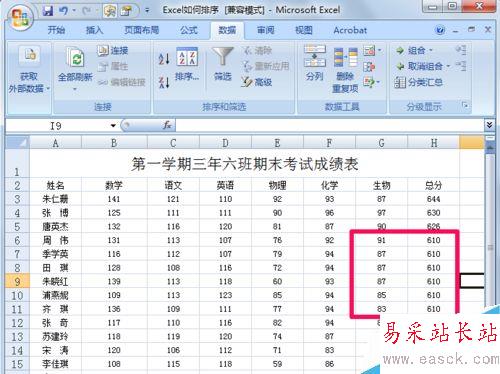Undo the last action

click(63, 11)
